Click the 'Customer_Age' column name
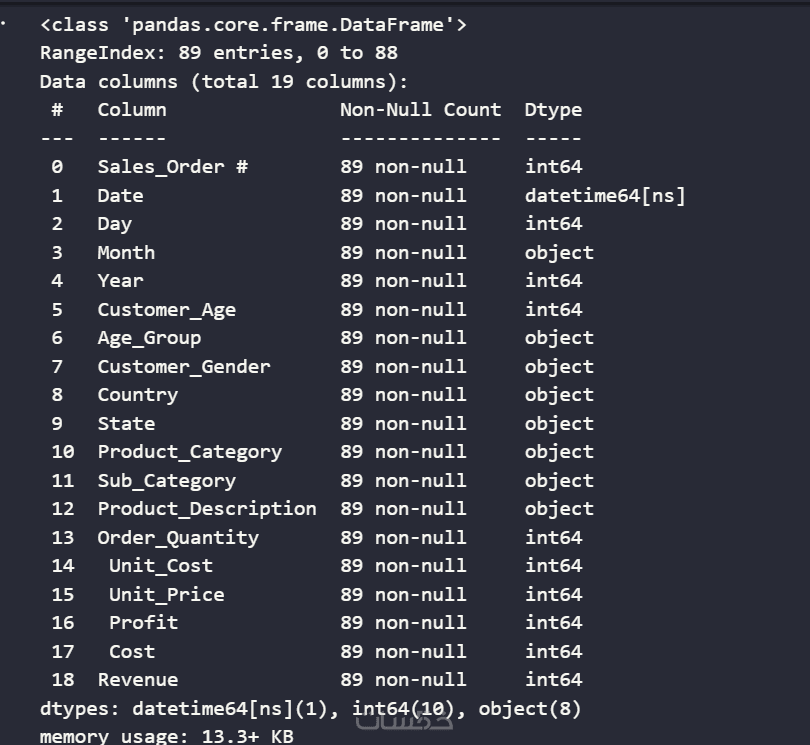Screen dimensions: 810x745 166,309
